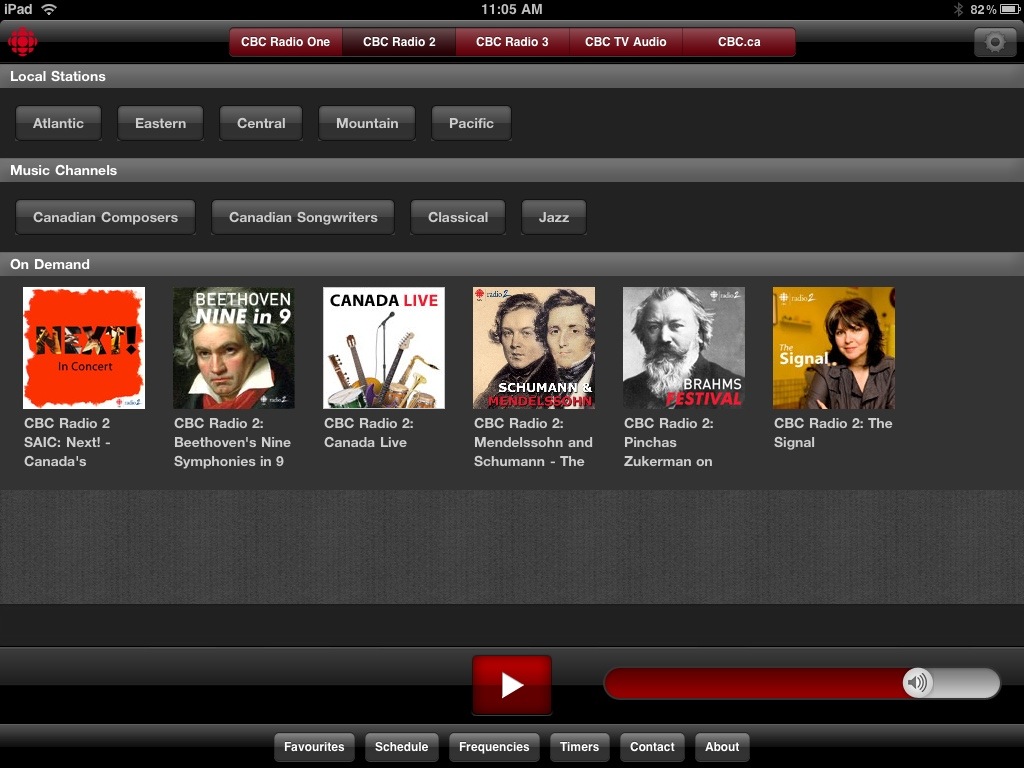Tap the 'CBC Radio 2: The Signal' caption
The height and width of the screenshot is (768, 1024).
pos(833,433)
